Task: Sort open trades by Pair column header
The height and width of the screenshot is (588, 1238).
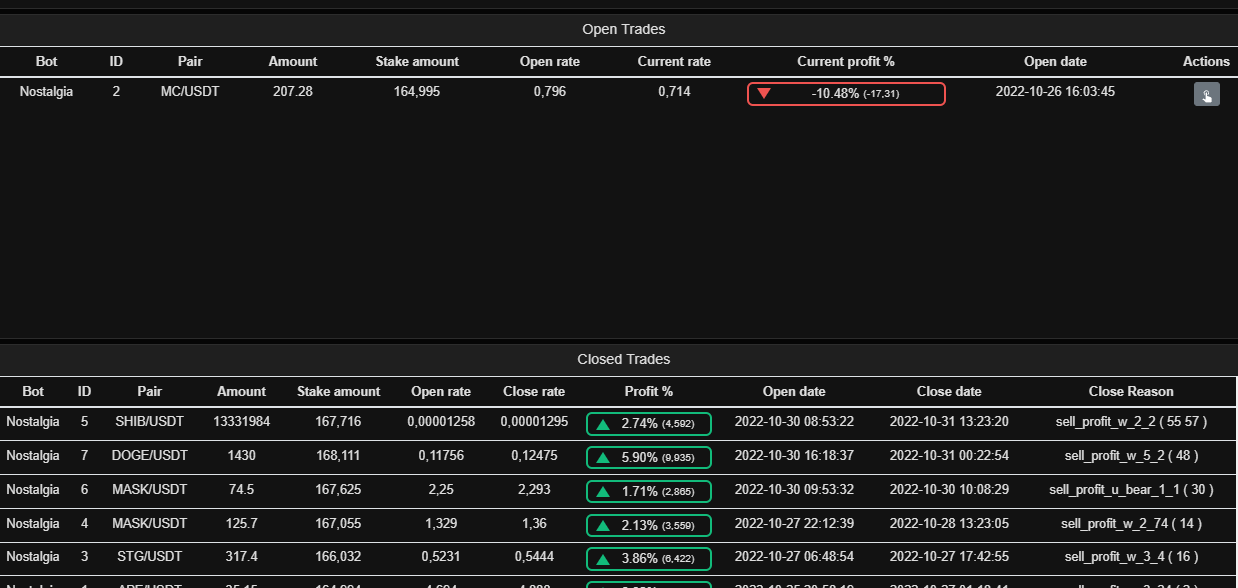Action: click(x=190, y=61)
